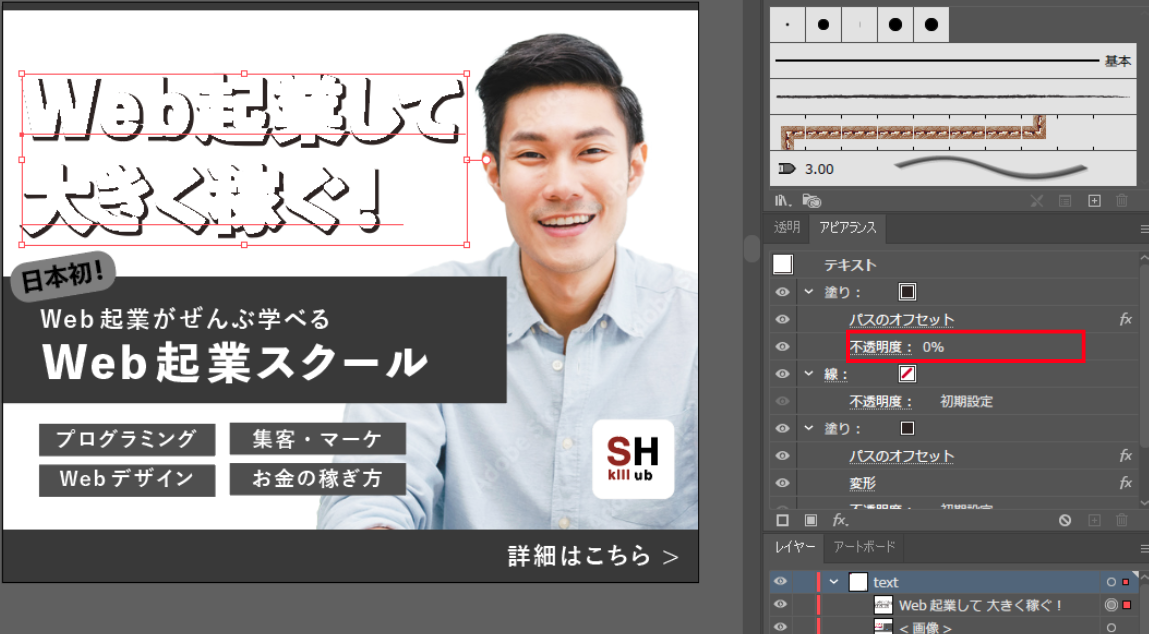
Task: Open the Brush Libraries menu icon
Action: [x=782, y=200]
